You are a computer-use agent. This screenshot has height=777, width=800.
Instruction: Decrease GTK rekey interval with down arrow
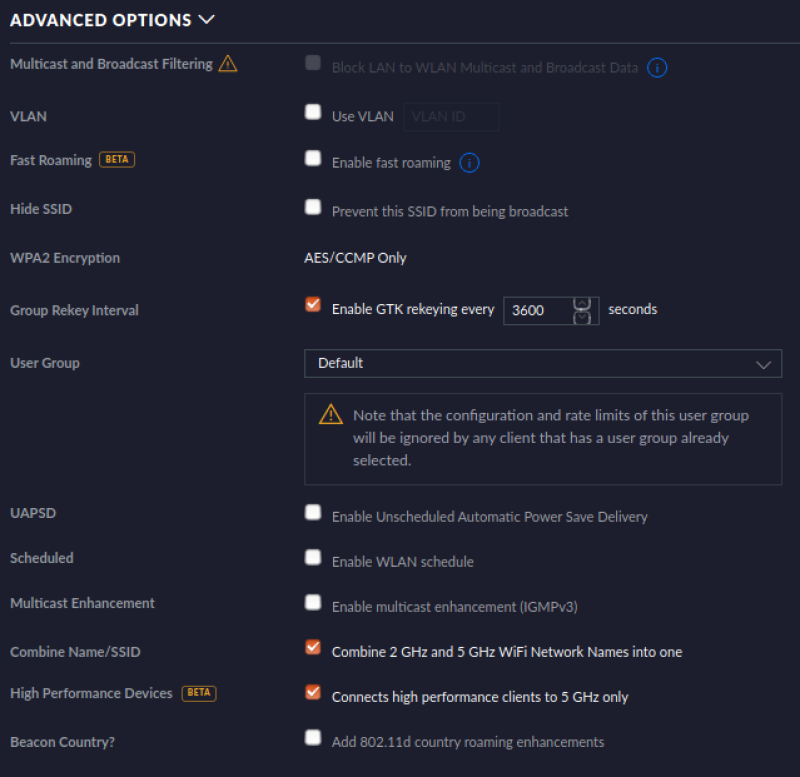pyautogui.click(x=582, y=318)
